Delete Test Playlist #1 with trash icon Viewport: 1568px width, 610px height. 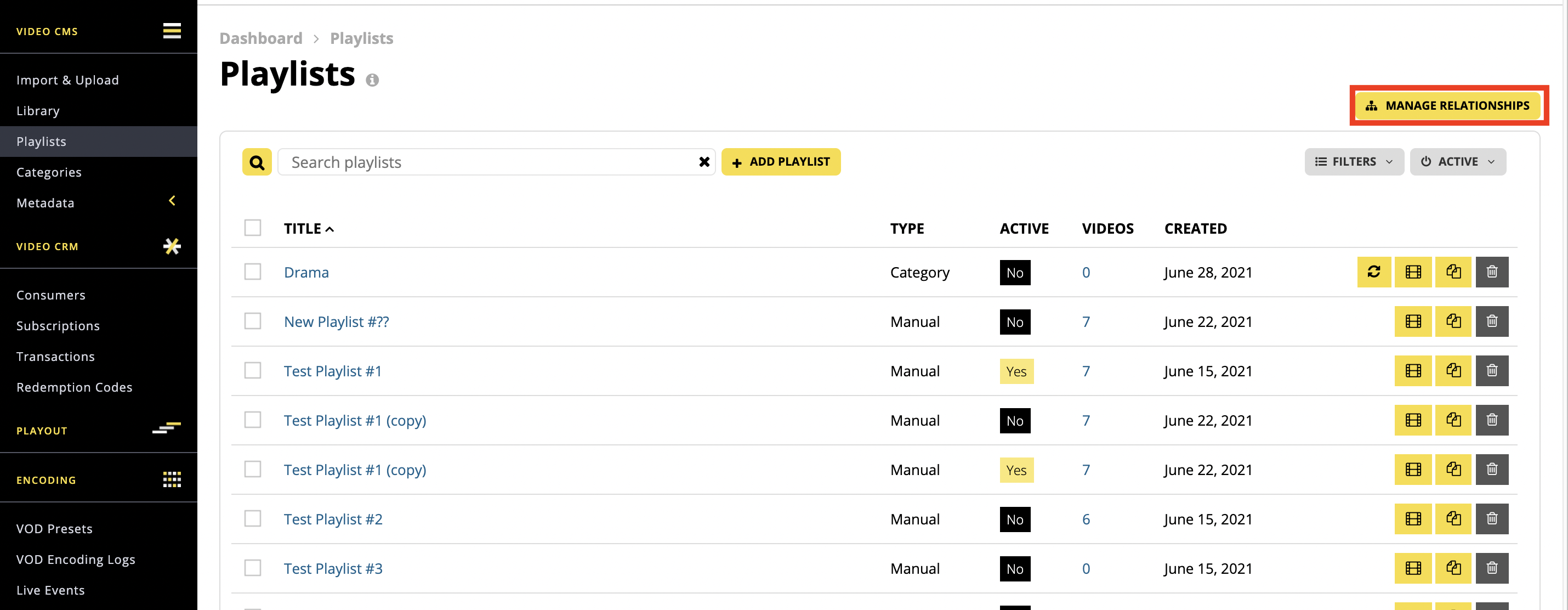[1492, 370]
